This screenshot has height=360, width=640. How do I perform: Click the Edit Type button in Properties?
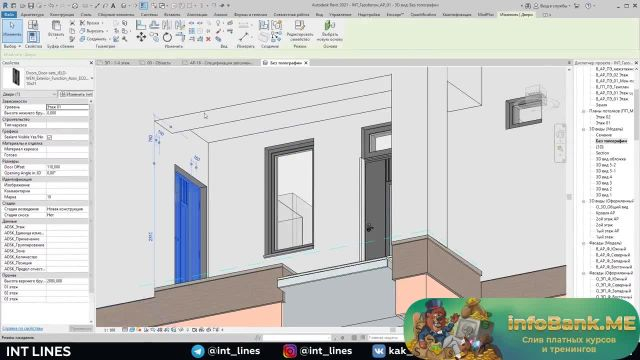pyautogui.click(x=76, y=94)
